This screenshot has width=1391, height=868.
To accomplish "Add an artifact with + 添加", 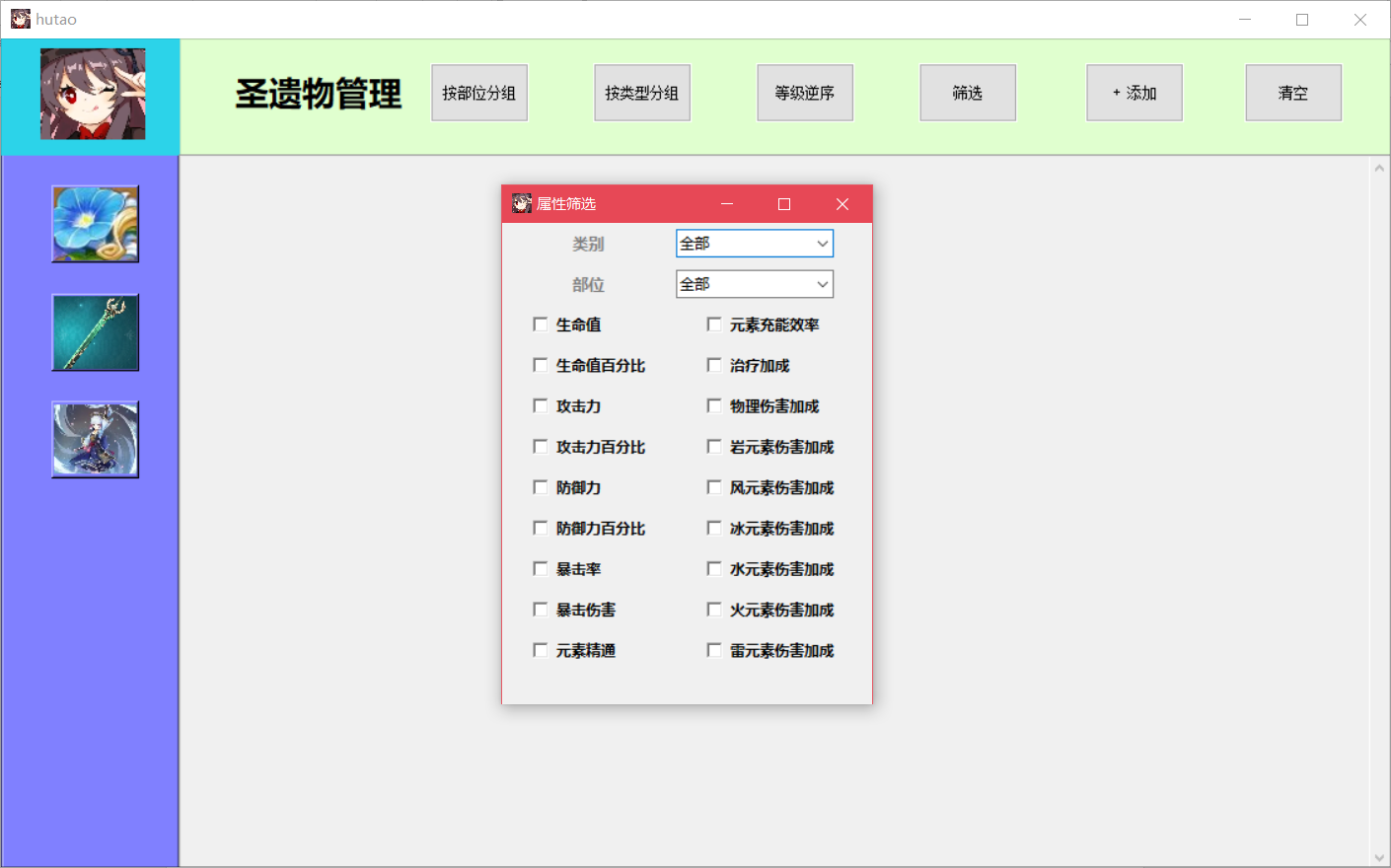I will tap(1135, 93).
